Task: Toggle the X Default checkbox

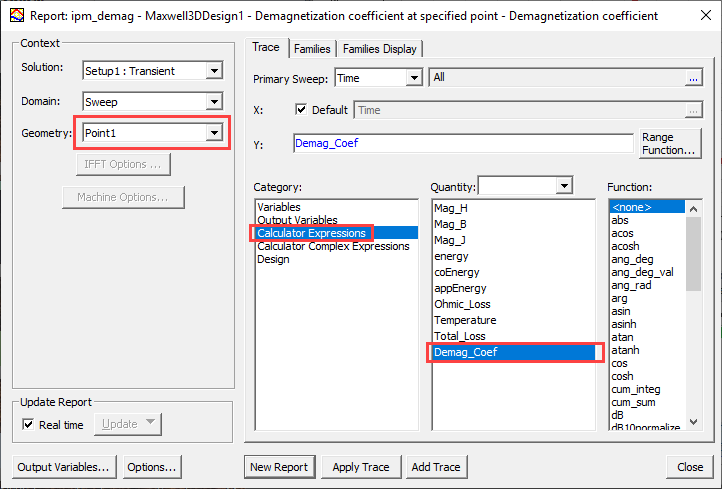Action: tap(301, 110)
